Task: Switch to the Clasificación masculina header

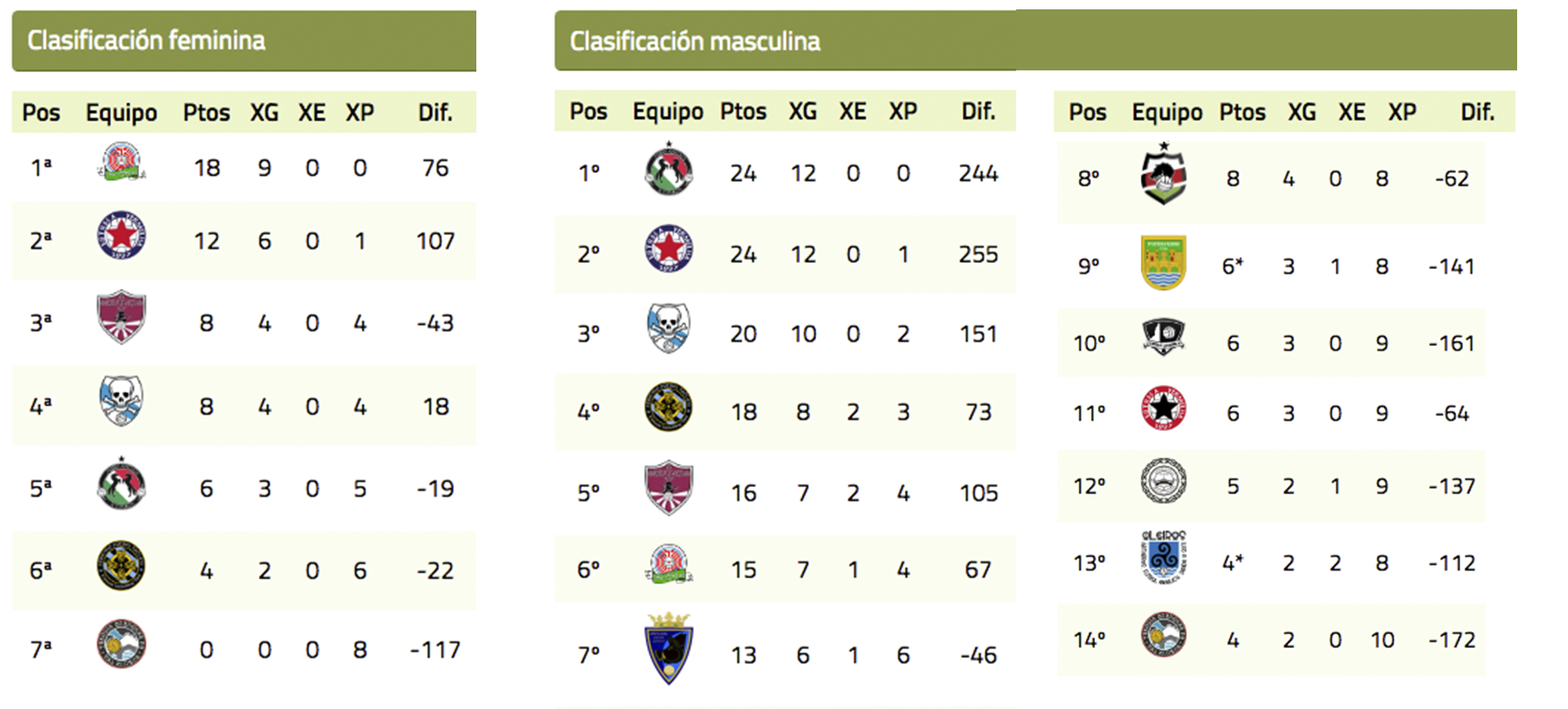Action: [694, 42]
